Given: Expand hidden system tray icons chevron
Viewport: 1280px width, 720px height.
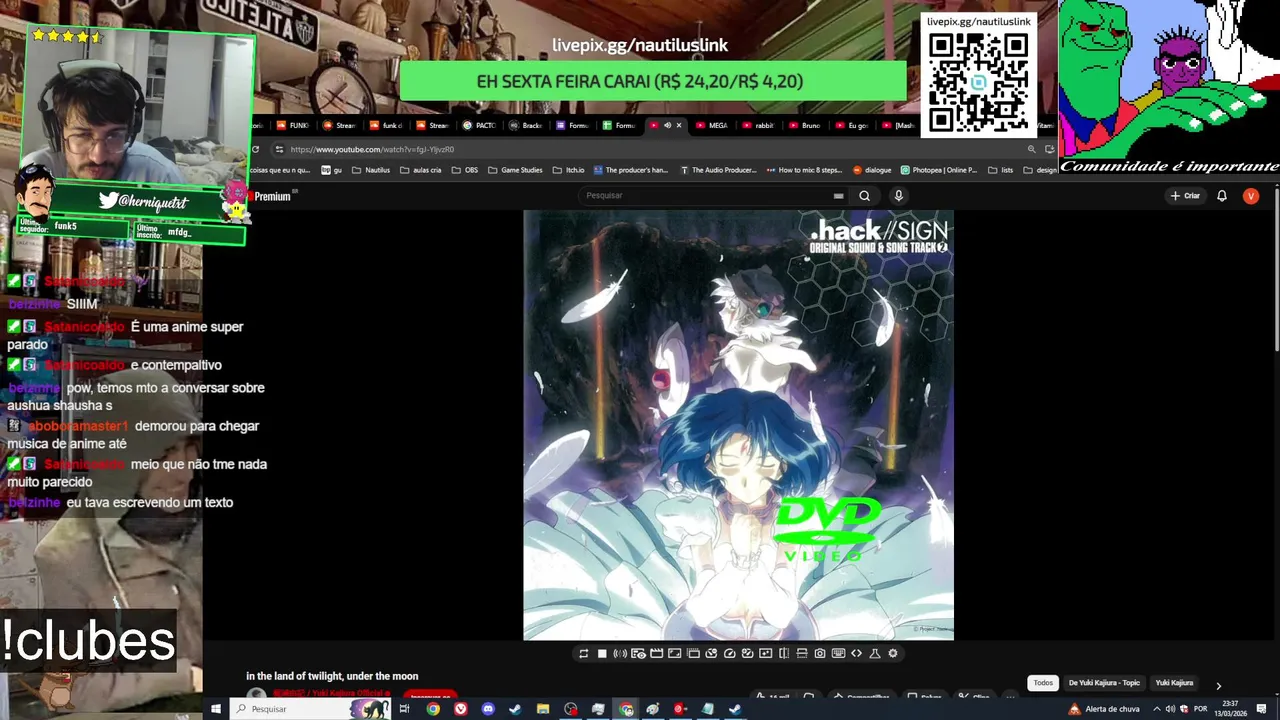Looking at the screenshot, I should click(x=1157, y=709).
